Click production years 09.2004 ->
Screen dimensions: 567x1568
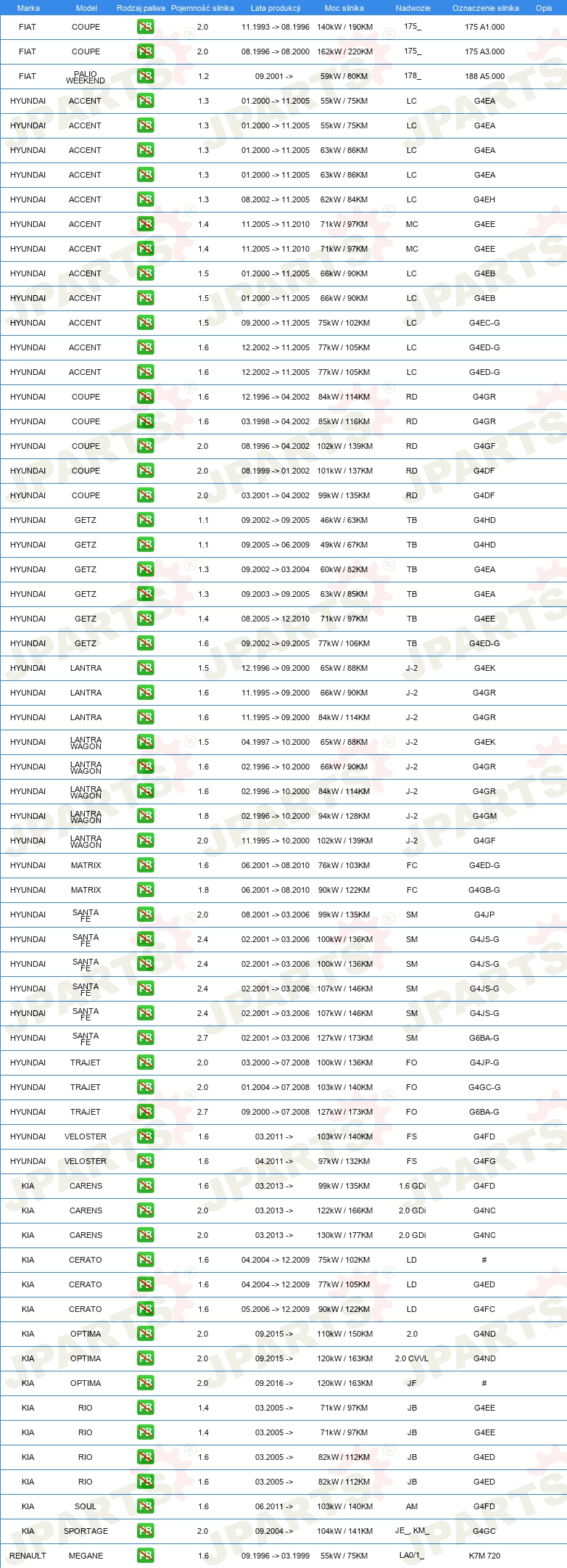pyautogui.click(x=274, y=1531)
